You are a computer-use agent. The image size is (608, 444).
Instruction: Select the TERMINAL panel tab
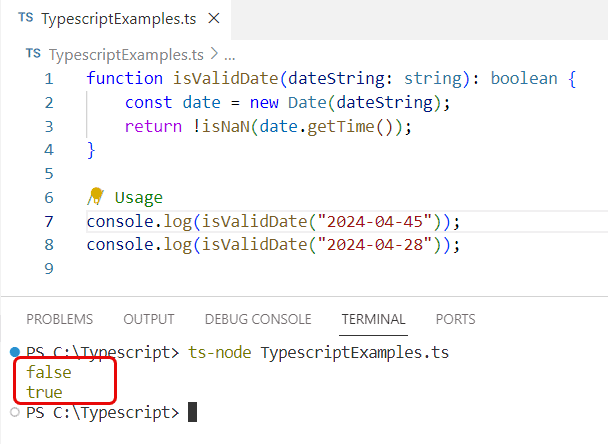[x=373, y=319]
